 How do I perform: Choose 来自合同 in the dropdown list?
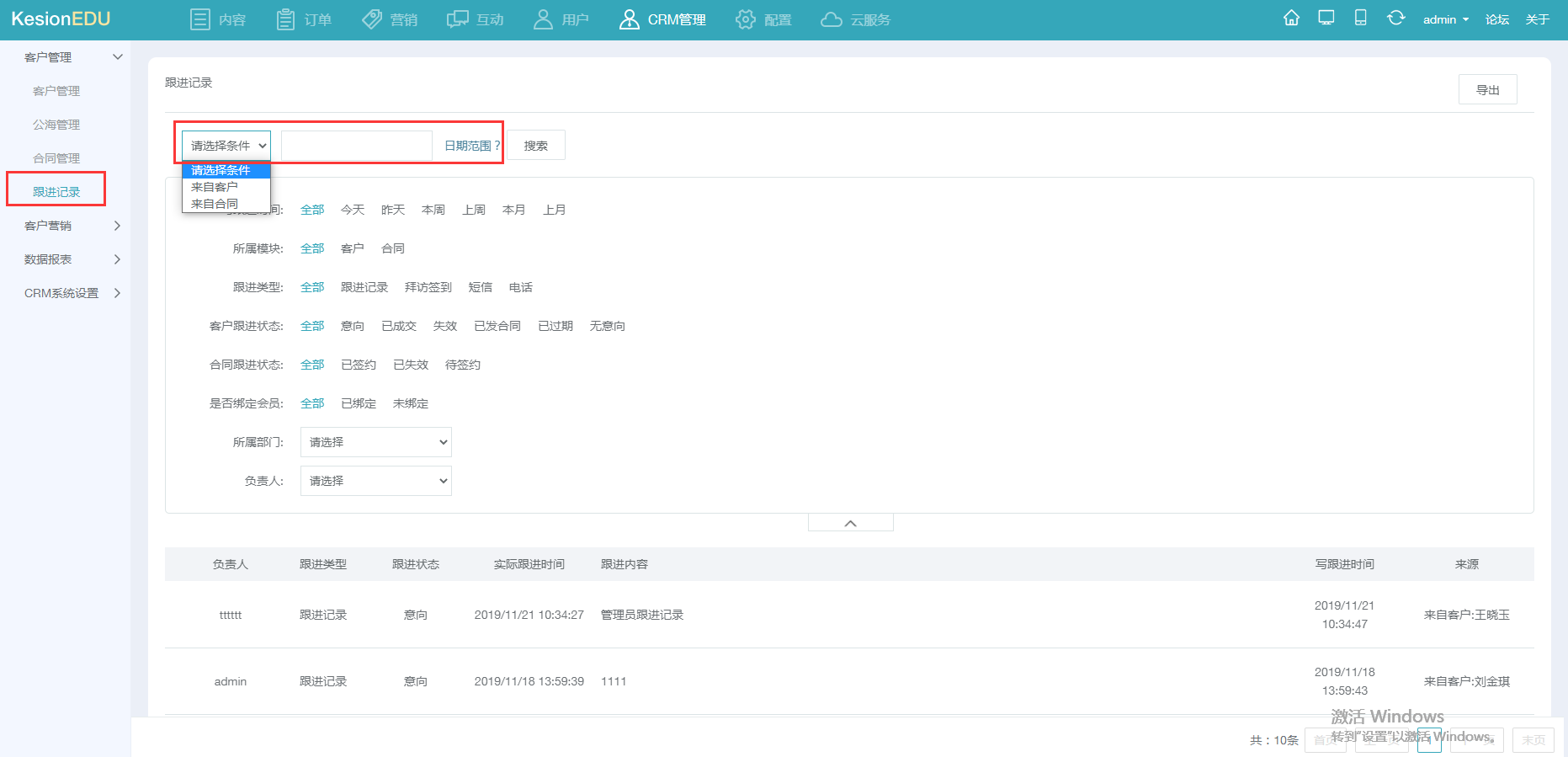click(x=226, y=204)
